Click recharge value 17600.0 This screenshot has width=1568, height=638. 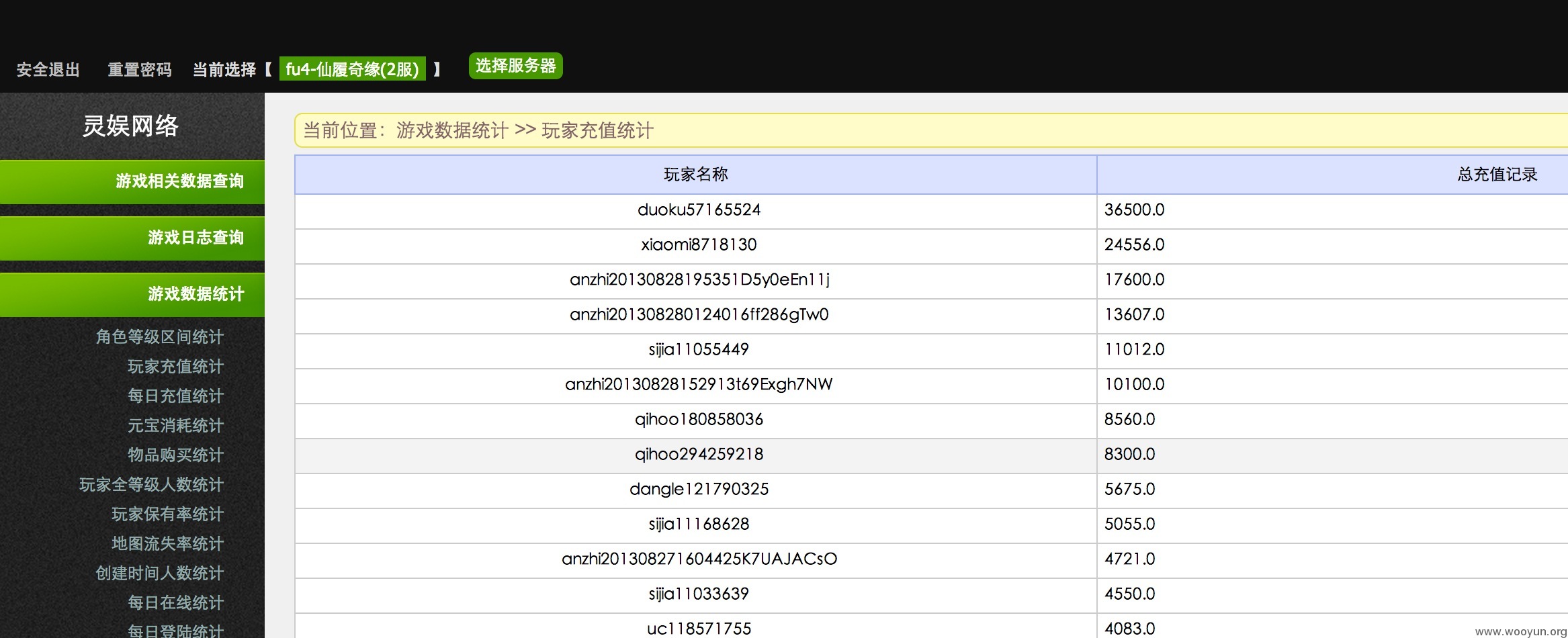[1134, 279]
